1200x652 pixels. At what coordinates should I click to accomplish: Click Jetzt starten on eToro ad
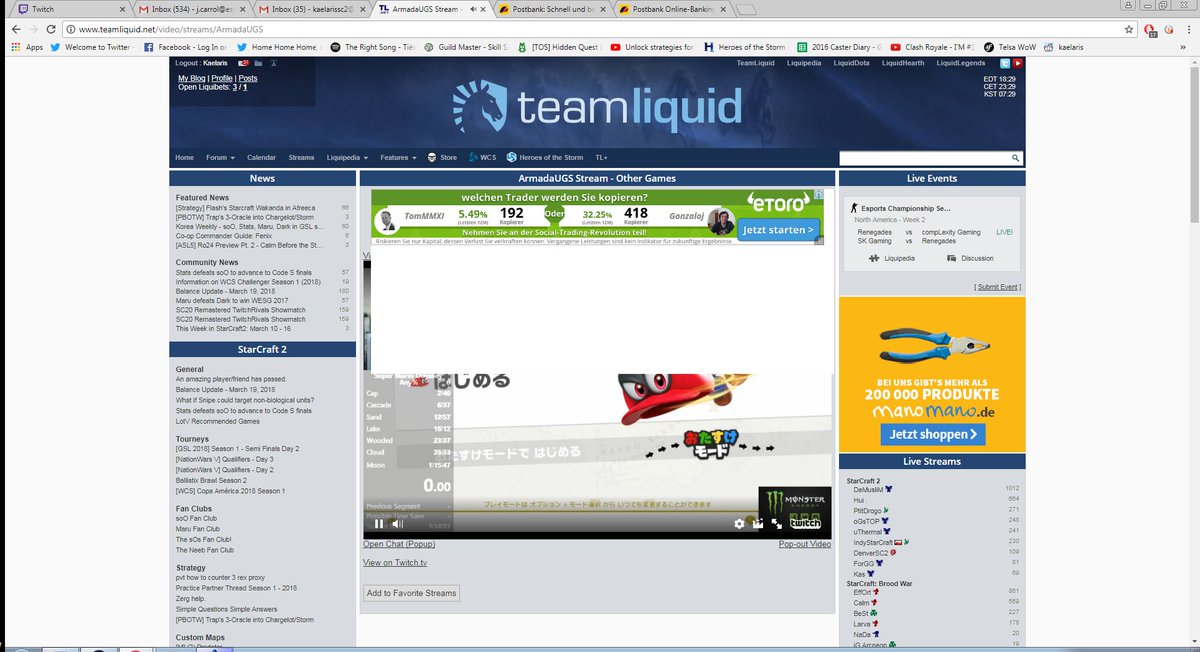779,230
